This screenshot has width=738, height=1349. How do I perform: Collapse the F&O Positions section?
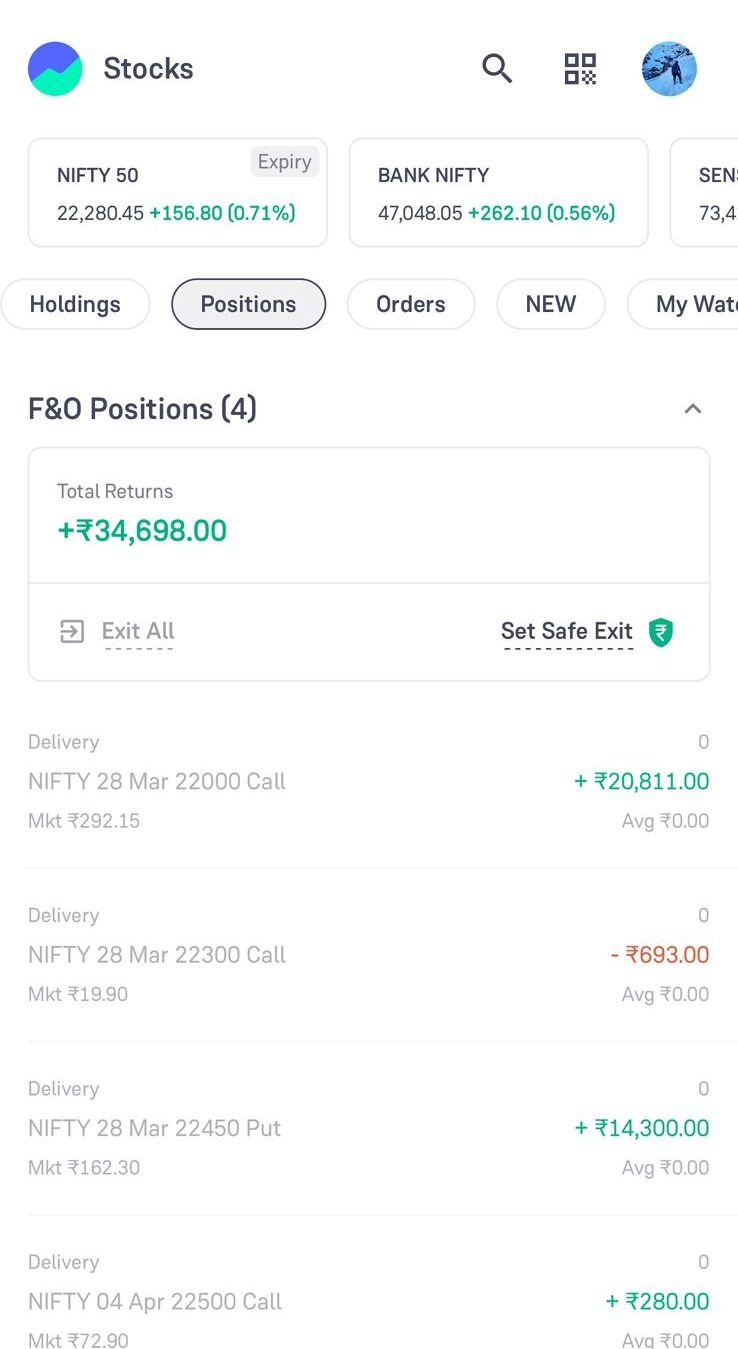[x=692, y=409]
